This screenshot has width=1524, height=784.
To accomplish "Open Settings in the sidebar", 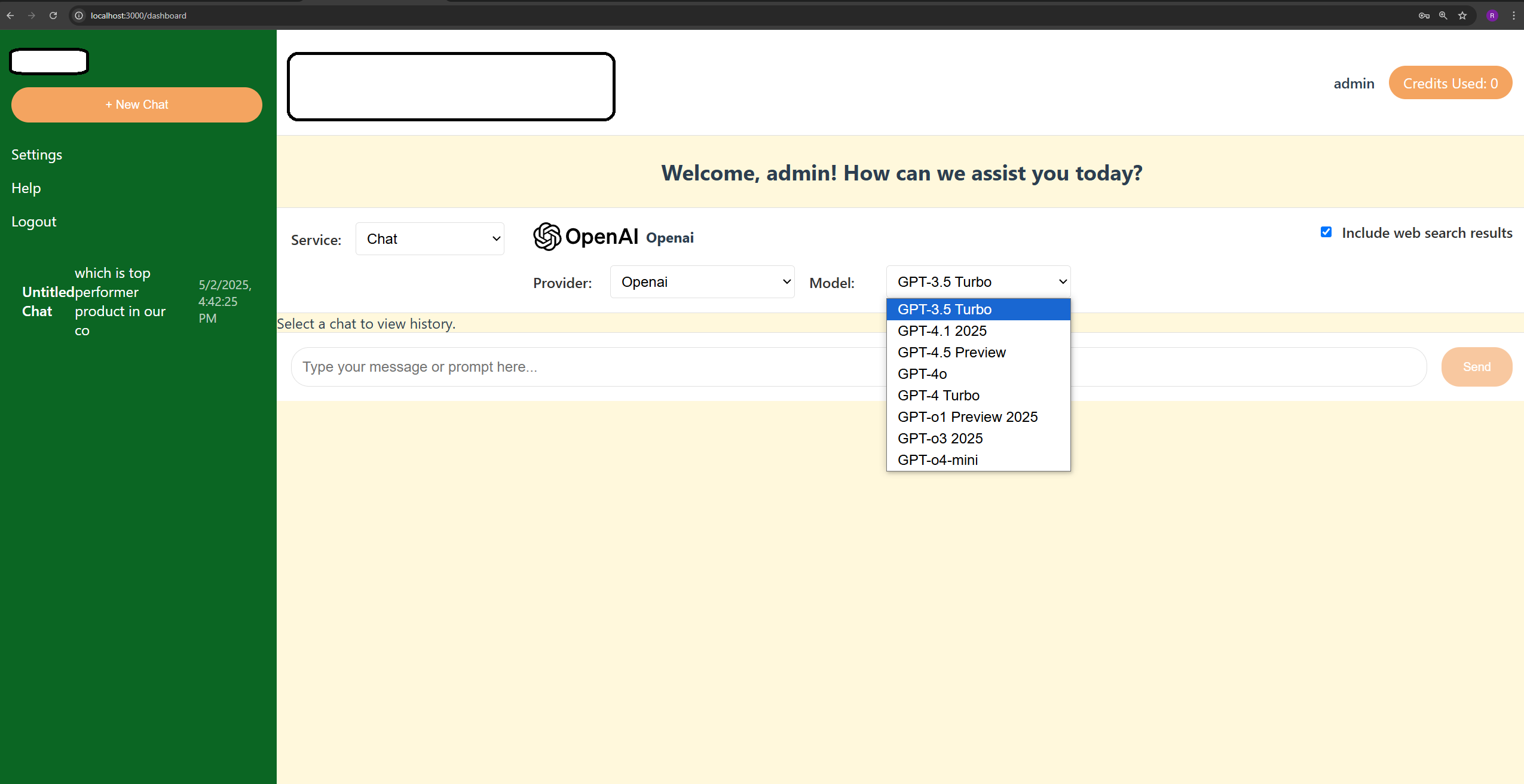I will pyautogui.click(x=37, y=155).
